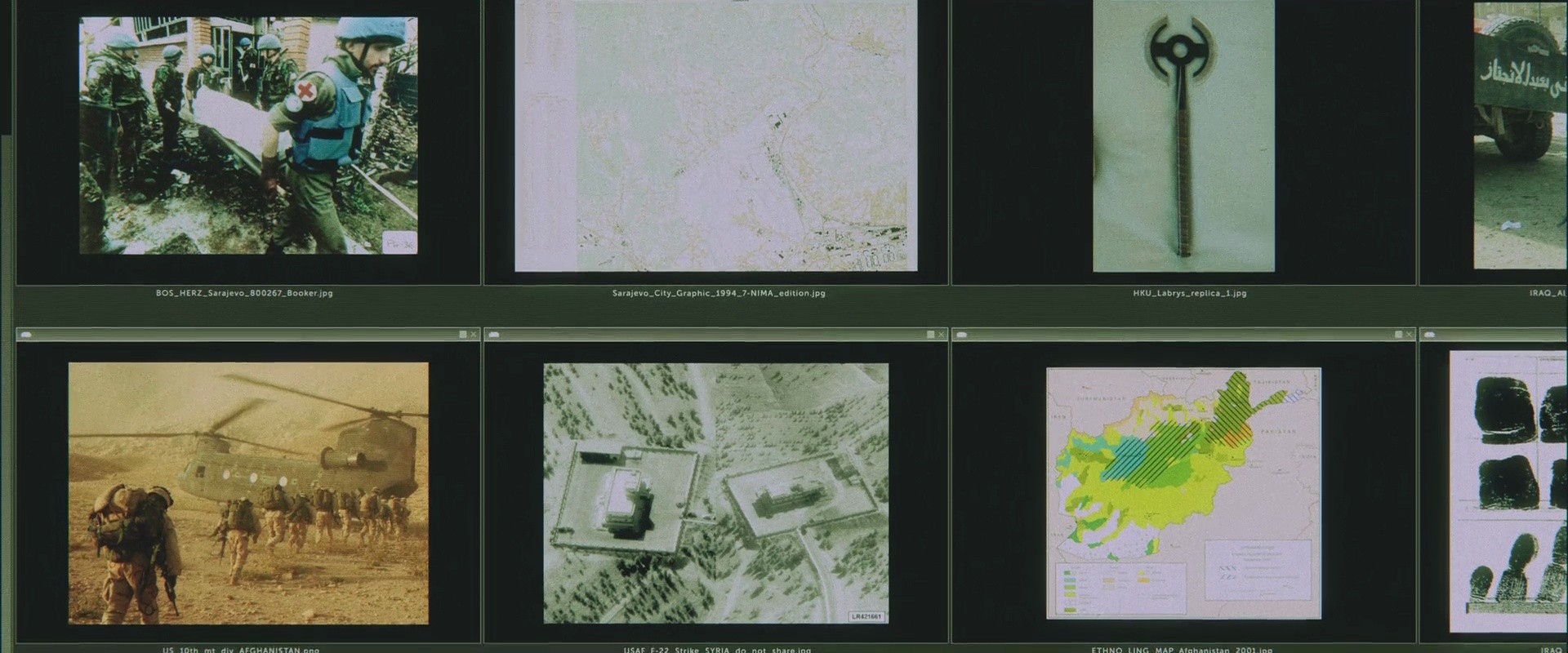Image resolution: width=1568 pixels, height=653 pixels.
Task: Maximize the Afghanistan ethno-linguistic map window
Action: (x=1398, y=335)
